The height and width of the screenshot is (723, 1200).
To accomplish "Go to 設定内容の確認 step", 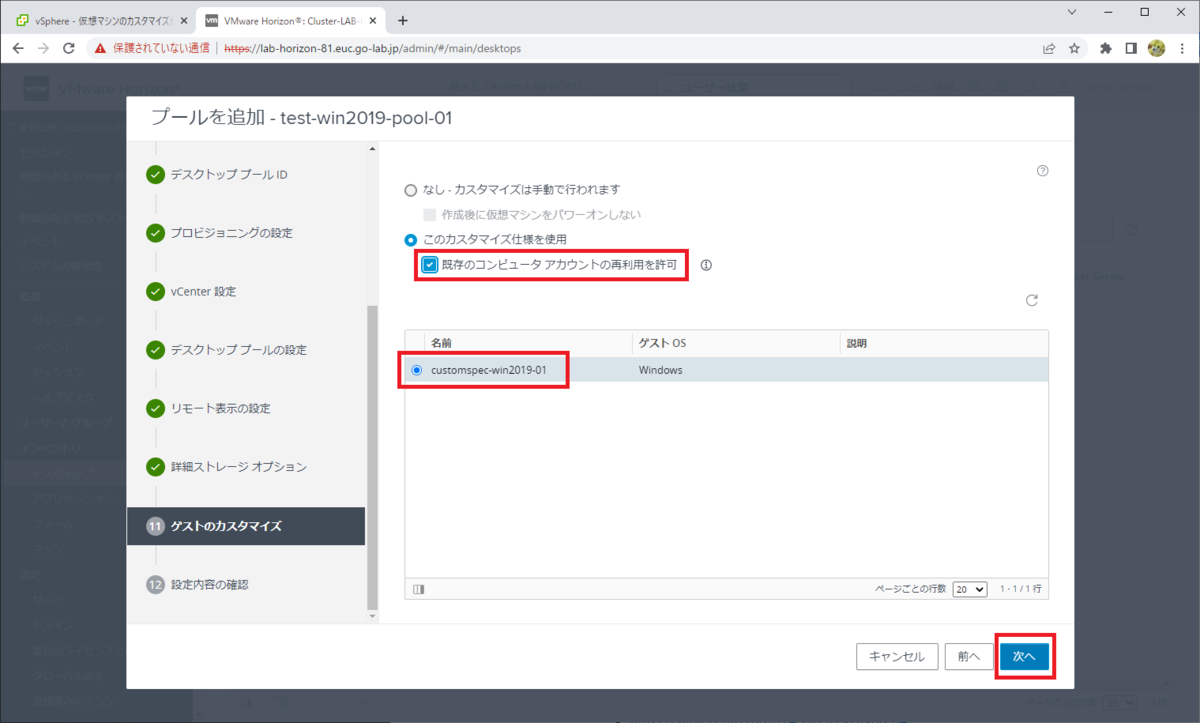I will click(x=209, y=584).
